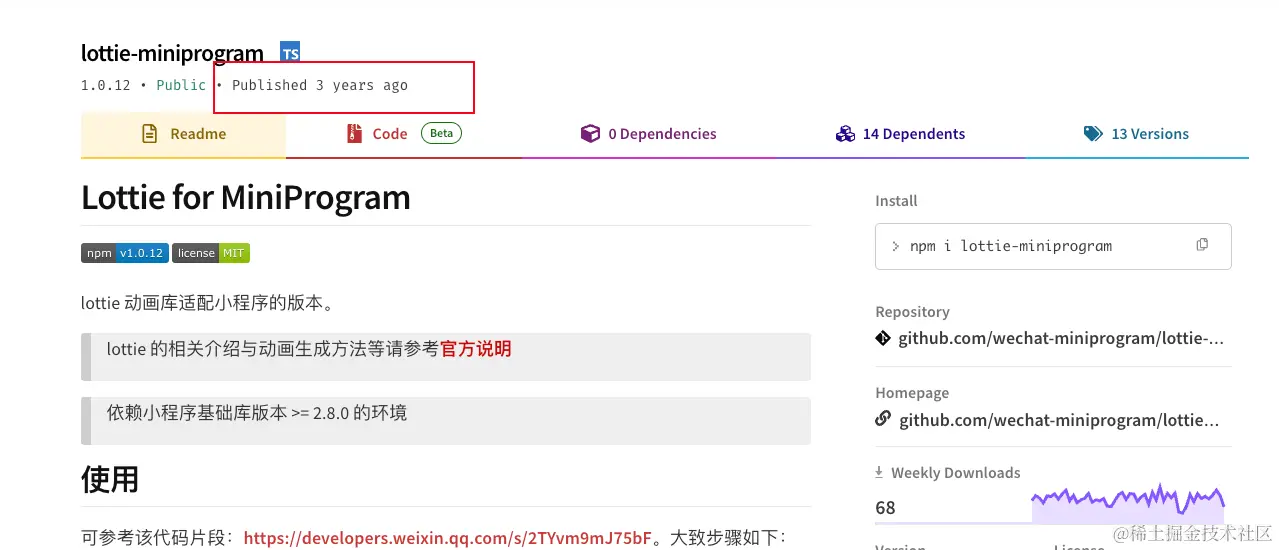Click the Beta badge
The width and height of the screenshot is (1279, 550).
(x=441, y=133)
